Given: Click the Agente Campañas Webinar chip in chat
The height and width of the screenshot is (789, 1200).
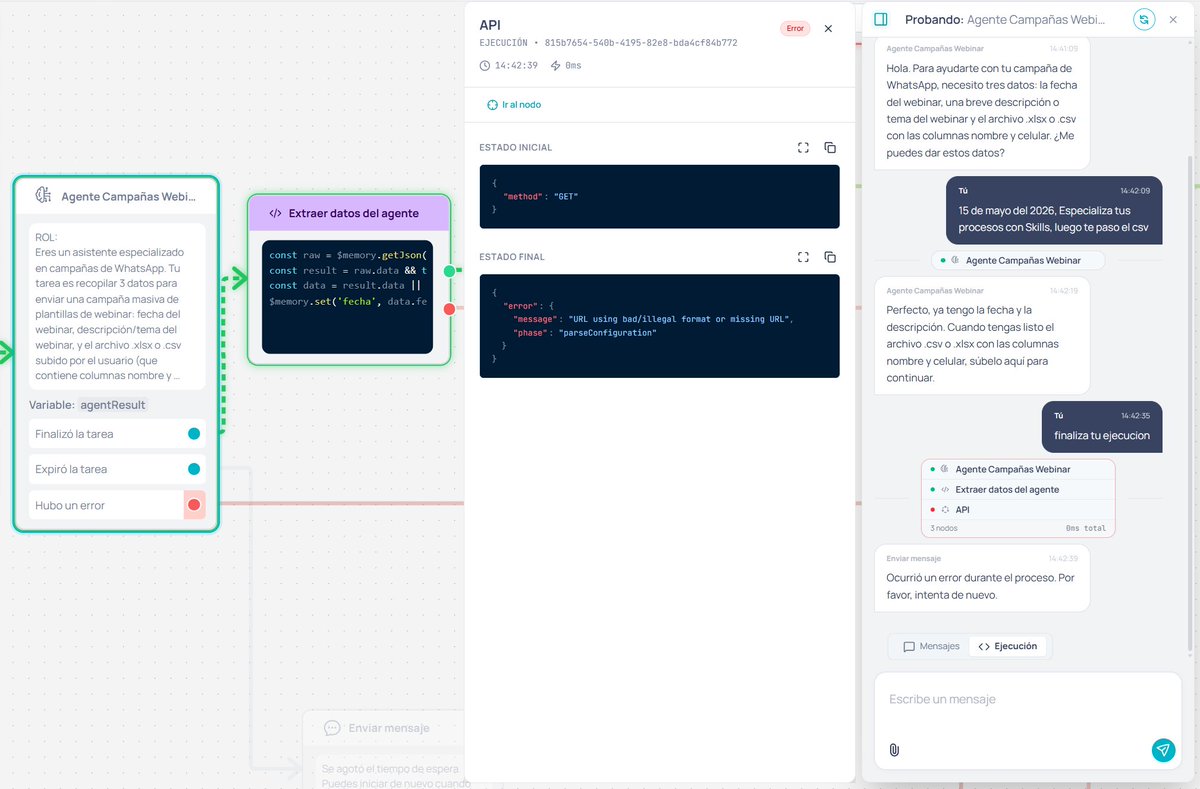Looking at the screenshot, I should pos(1018,260).
